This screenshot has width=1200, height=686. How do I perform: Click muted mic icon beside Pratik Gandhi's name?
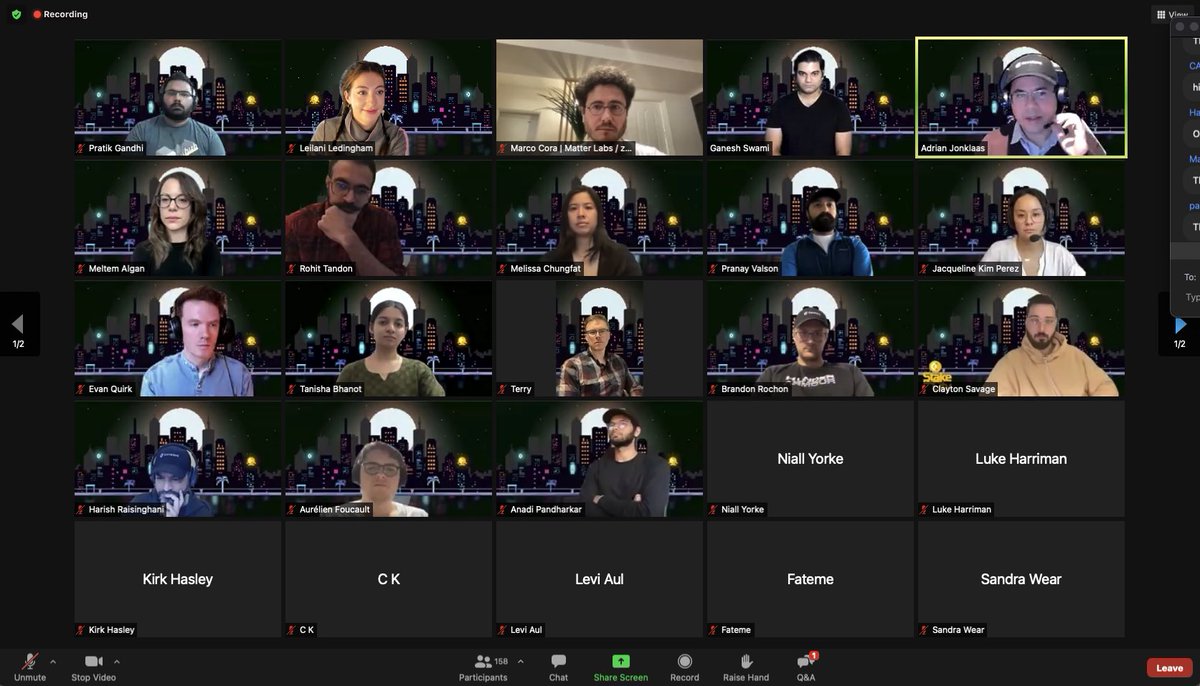point(82,148)
